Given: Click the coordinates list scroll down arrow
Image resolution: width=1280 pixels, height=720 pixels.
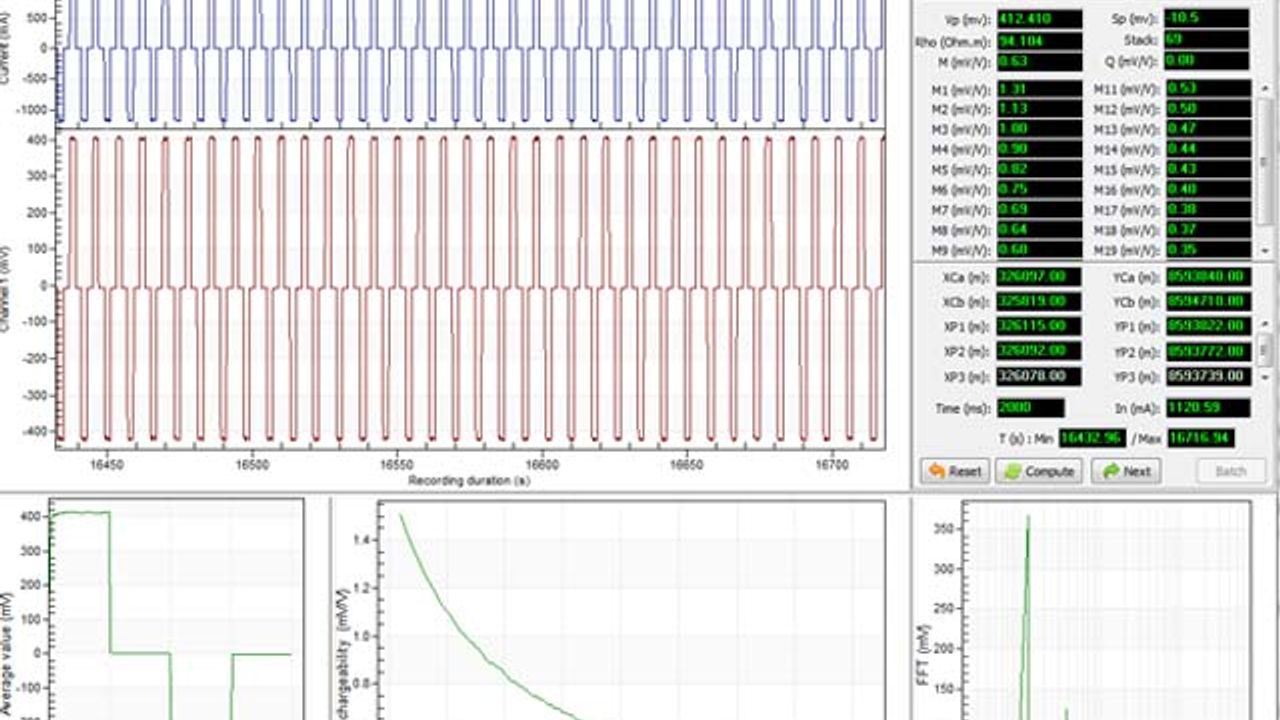Looking at the screenshot, I should 1264,377.
